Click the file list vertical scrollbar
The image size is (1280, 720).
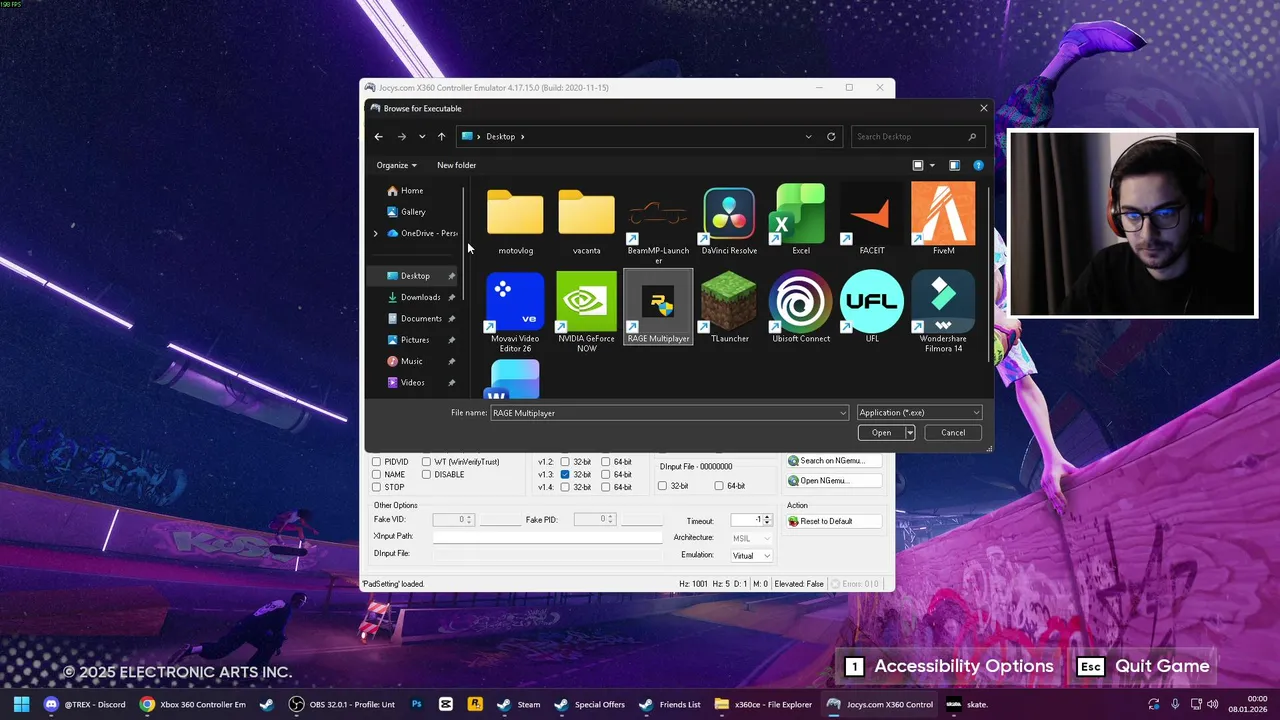[989, 275]
